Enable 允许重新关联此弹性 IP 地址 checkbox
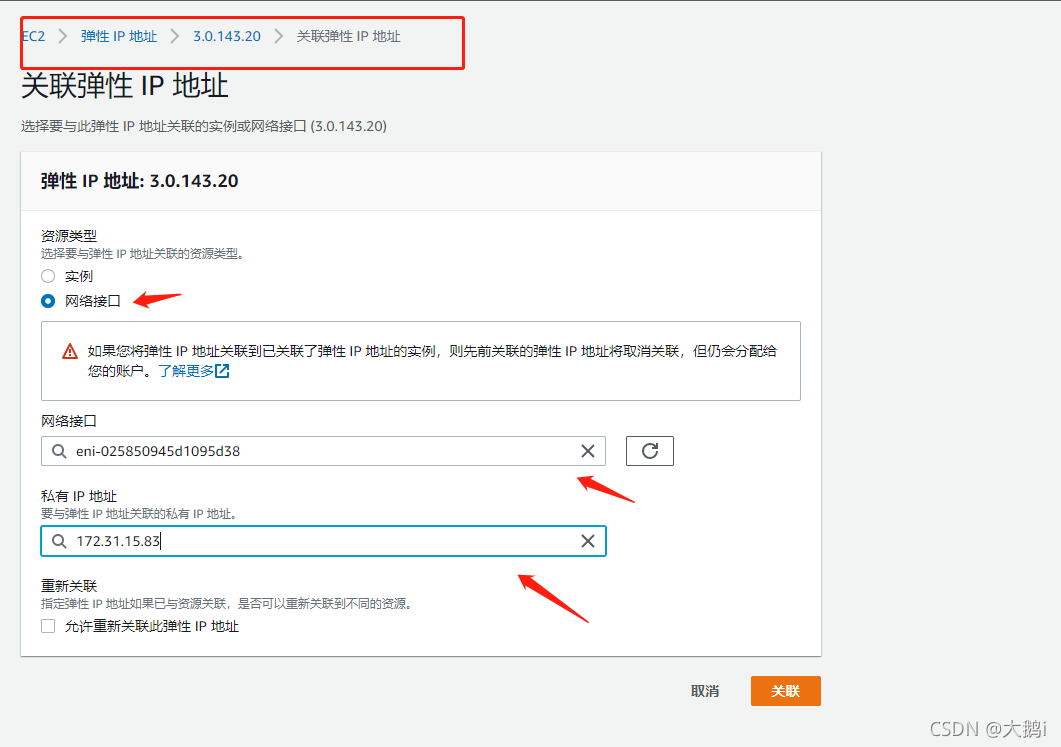 tap(48, 627)
